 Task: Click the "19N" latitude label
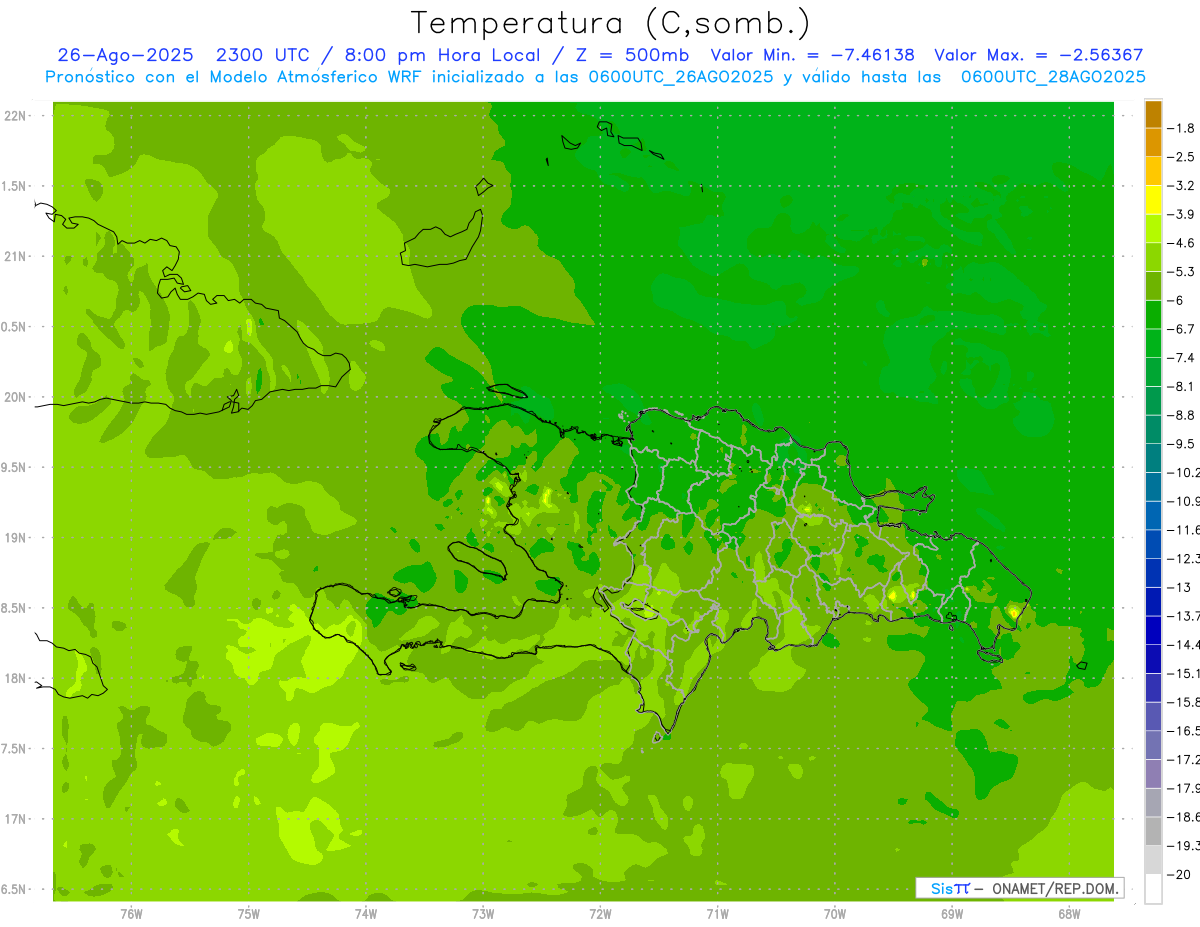click(15, 538)
